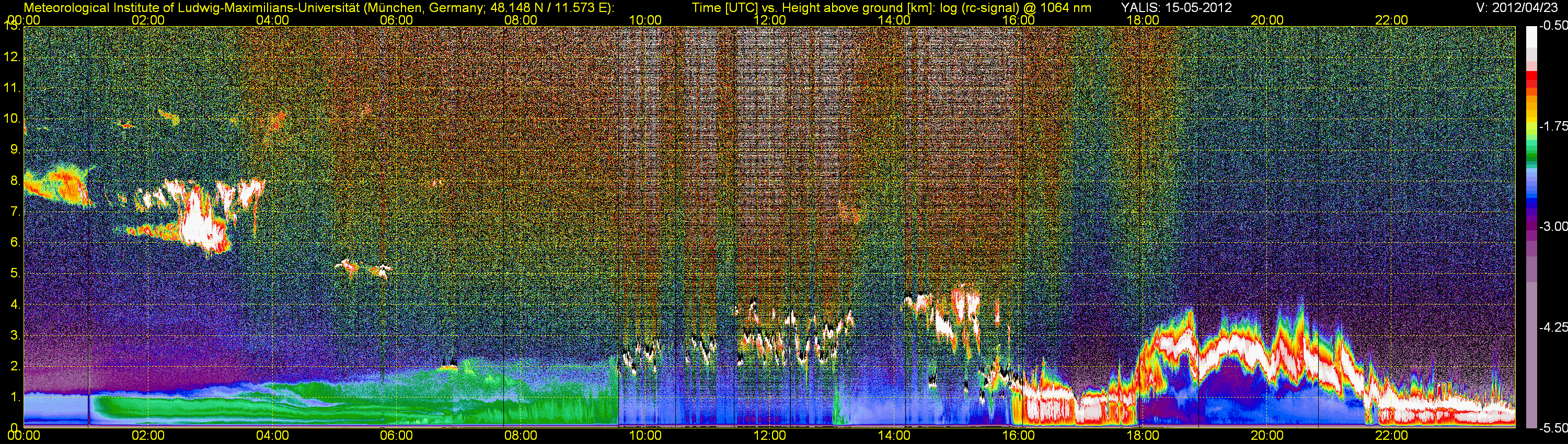Click the '10:00' label on the top time axis

click(645, 20)
